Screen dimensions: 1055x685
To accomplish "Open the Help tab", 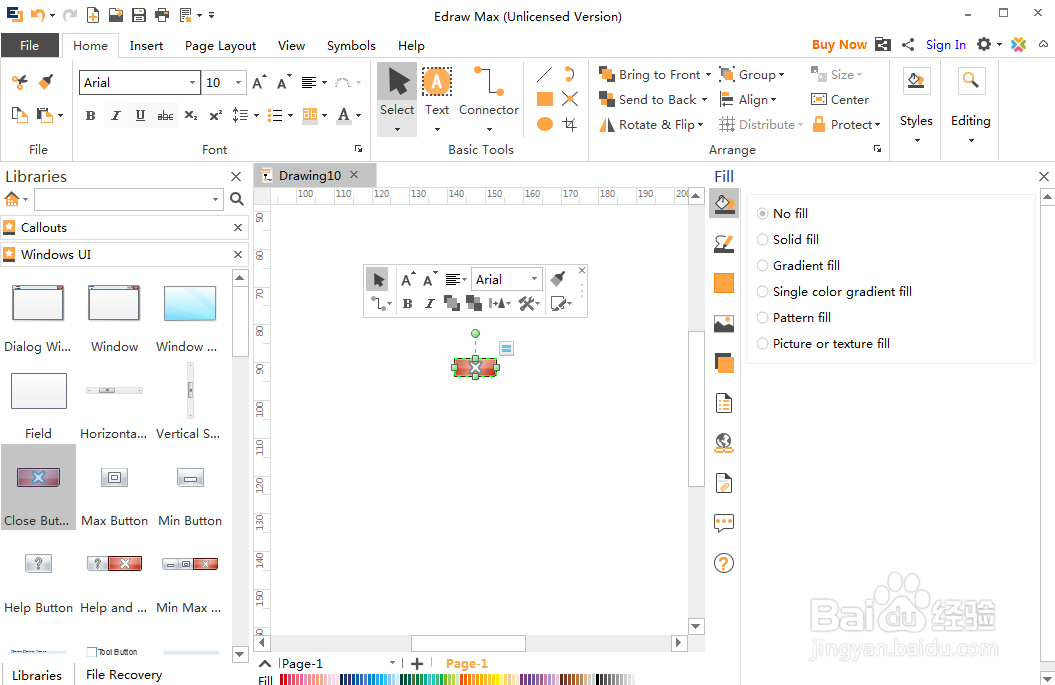I will (x=411, y=46).
